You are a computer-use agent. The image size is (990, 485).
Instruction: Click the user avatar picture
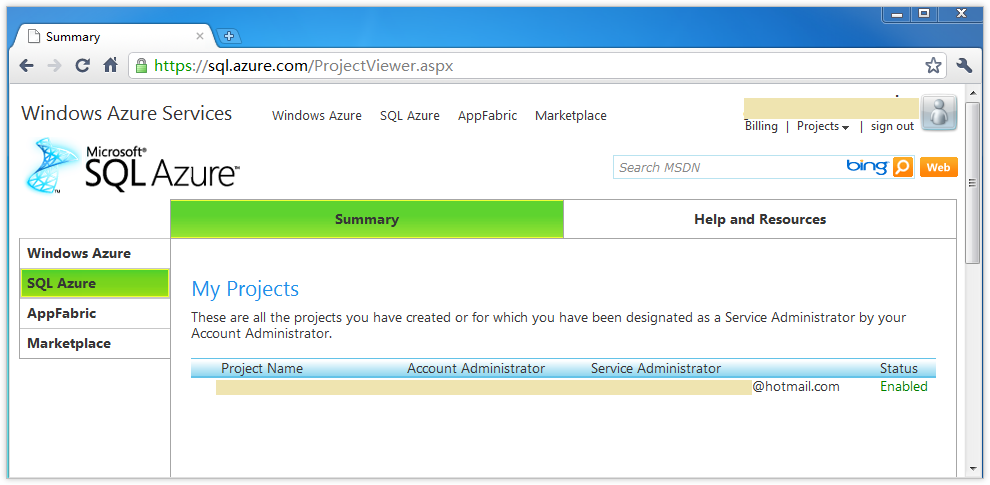click(x=939, y=112)
